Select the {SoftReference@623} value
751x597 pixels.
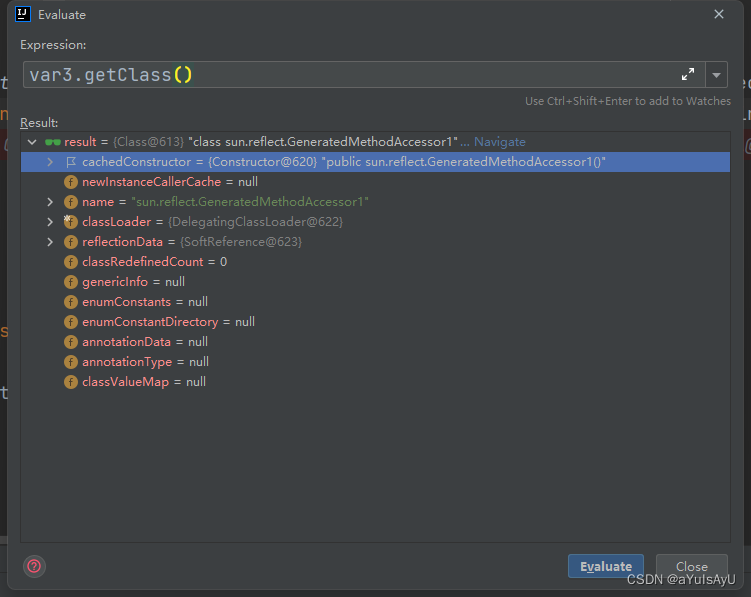point(241,242)
